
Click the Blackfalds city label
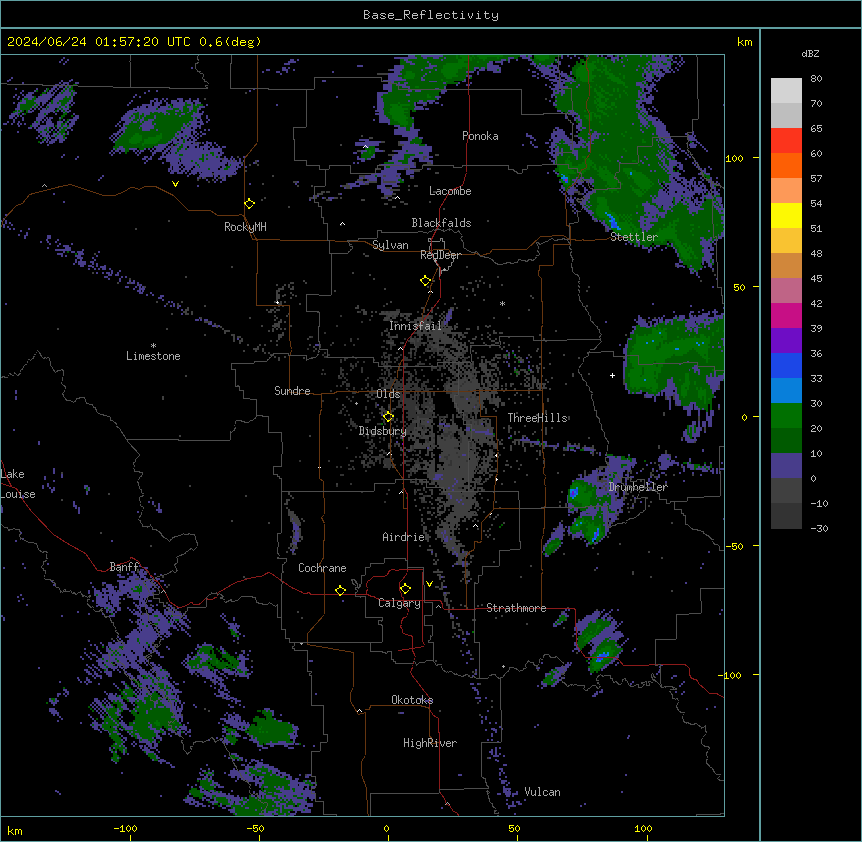click(x=441, y=223)
